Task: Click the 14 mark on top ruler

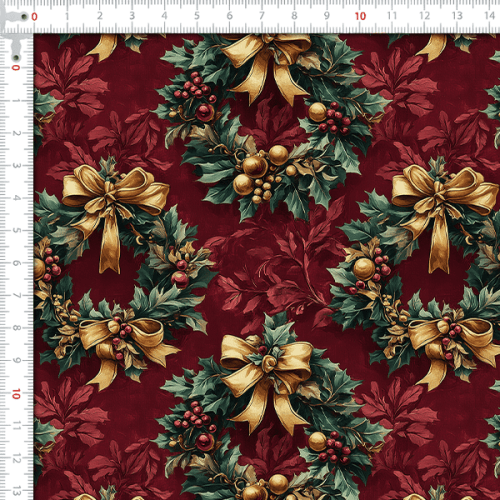Action: click(489, 15)
